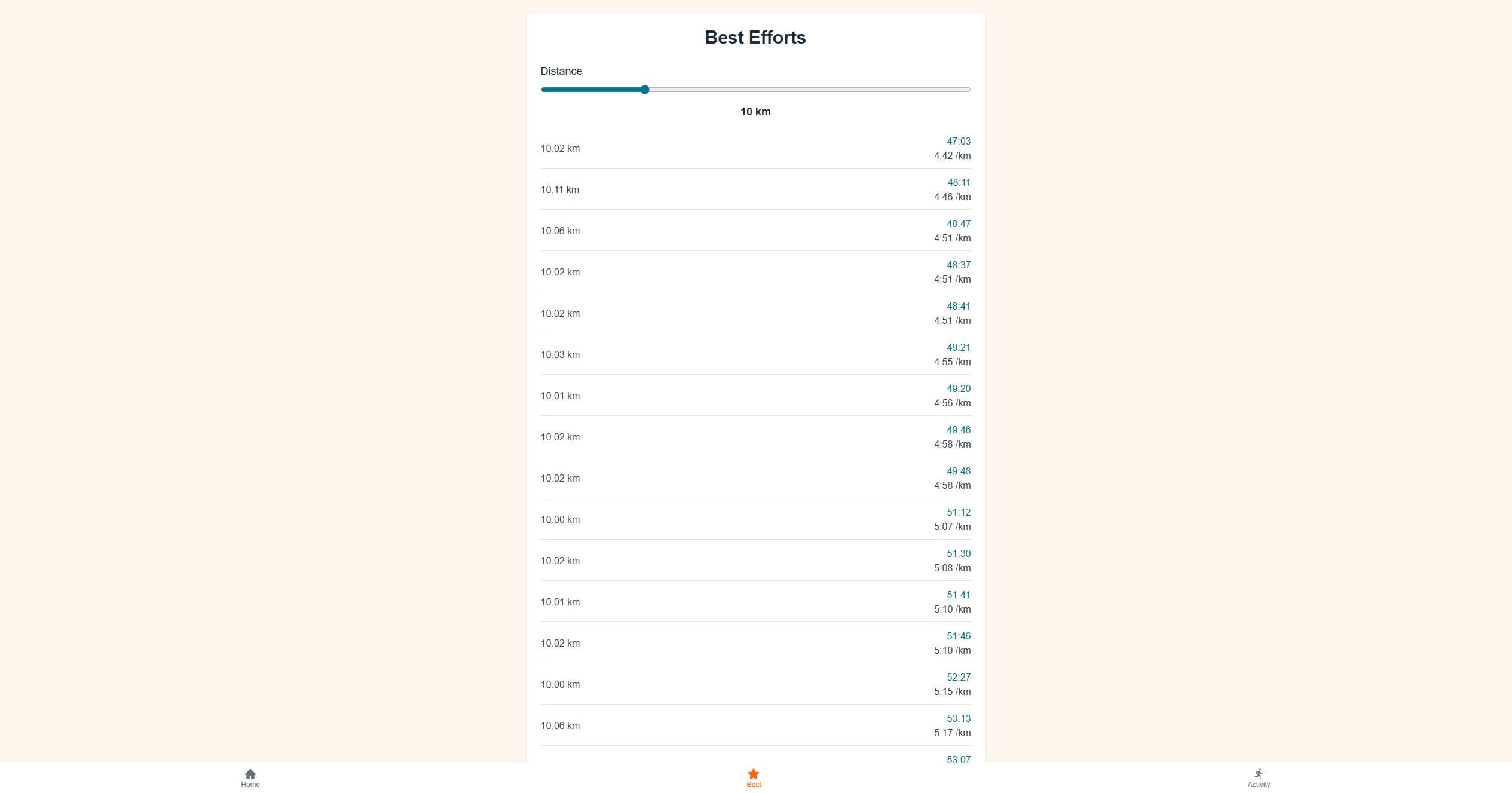
Task: Select the Best star icon
Action: (754, 774)
